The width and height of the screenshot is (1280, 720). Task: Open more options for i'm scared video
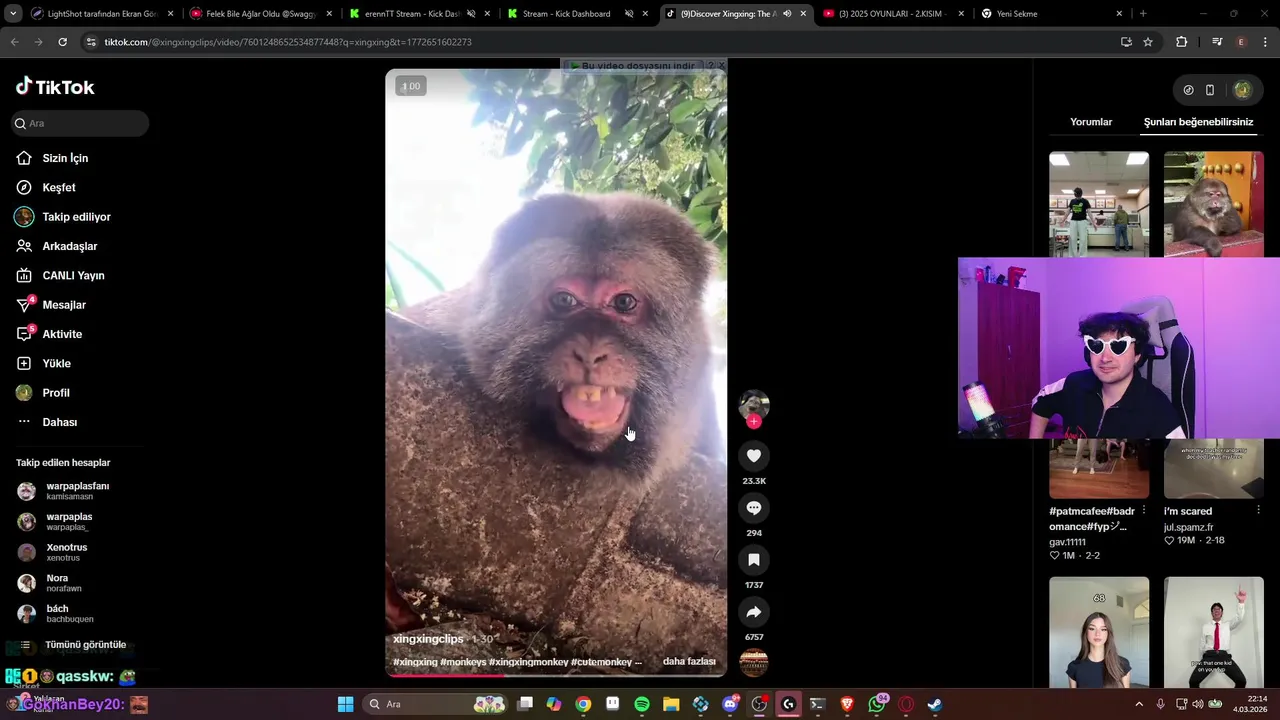[x=1258, y=511]
